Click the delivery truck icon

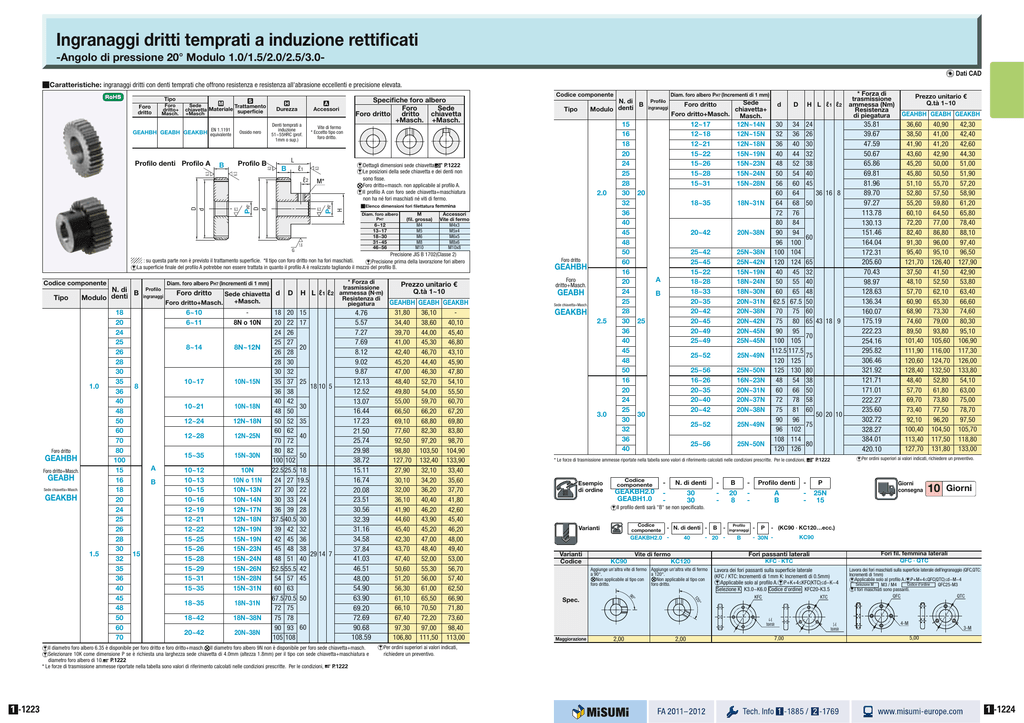[x=885, y=489]
